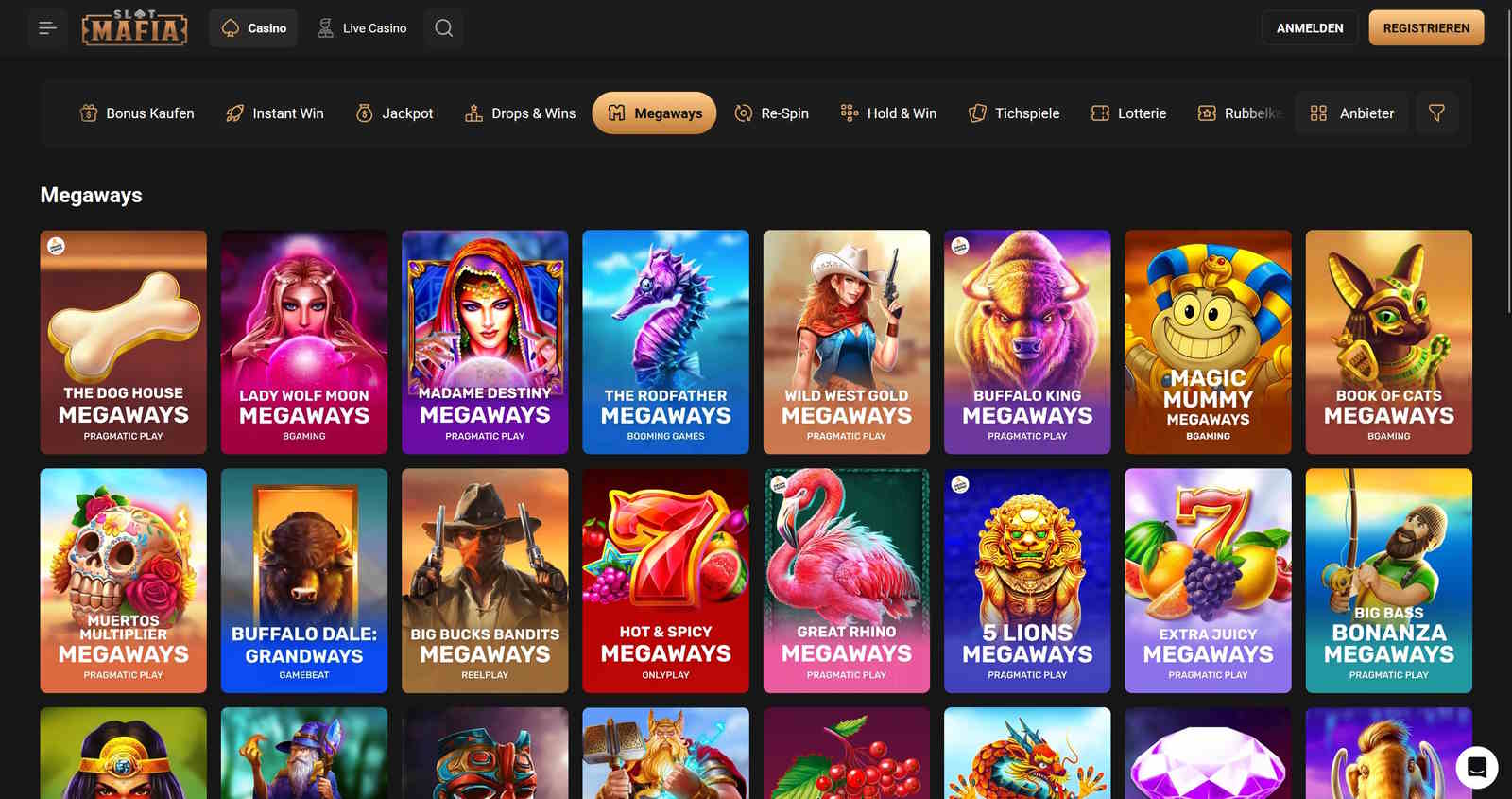This screenshot has width=1512, height=799.
Task: Select the Hold & Win category
Action: pyautogui.click(x=888, y=113)
